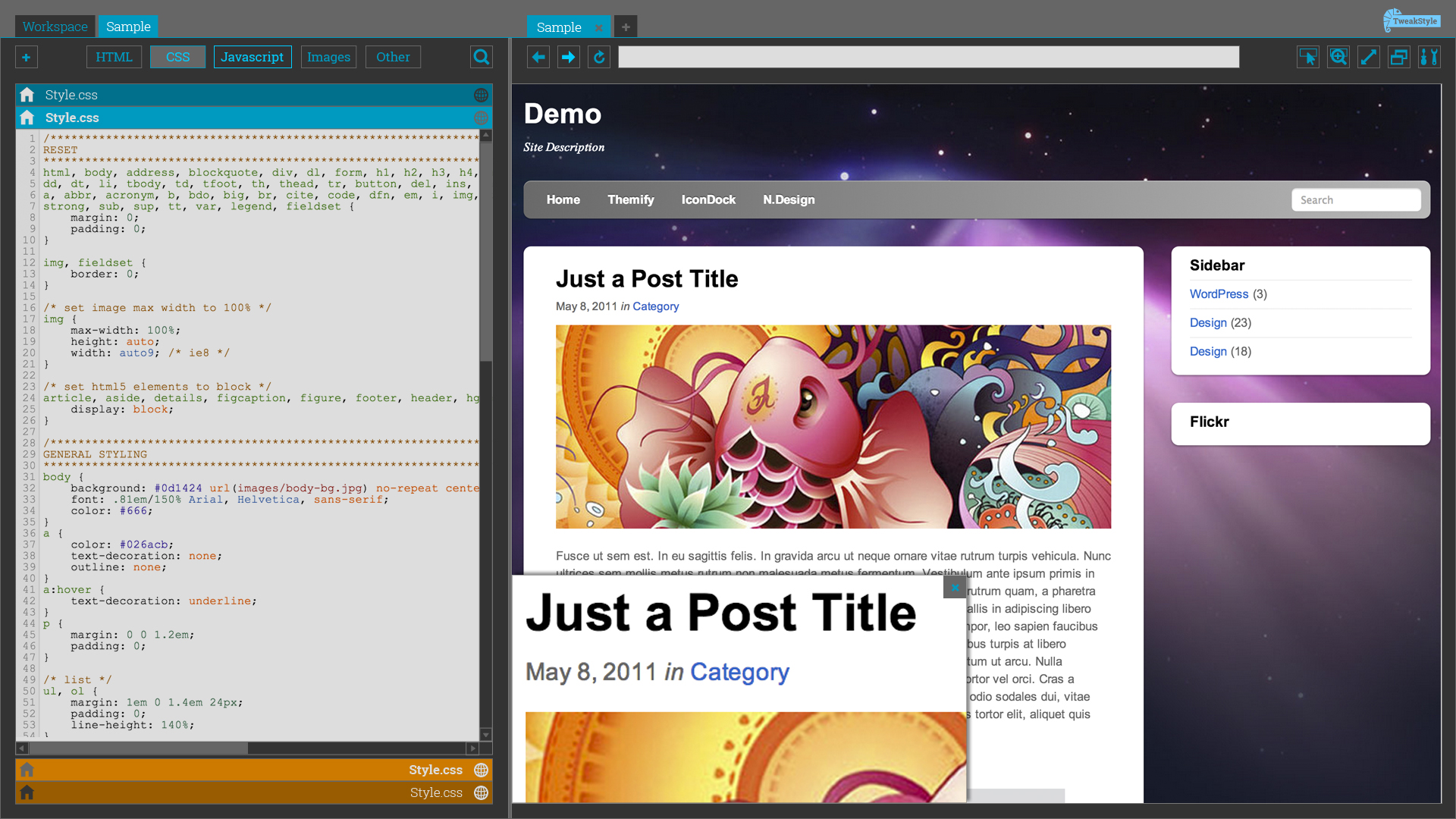Open the Design (18) sidebar link
The image size is (1456, 819).
[1208, 352]
